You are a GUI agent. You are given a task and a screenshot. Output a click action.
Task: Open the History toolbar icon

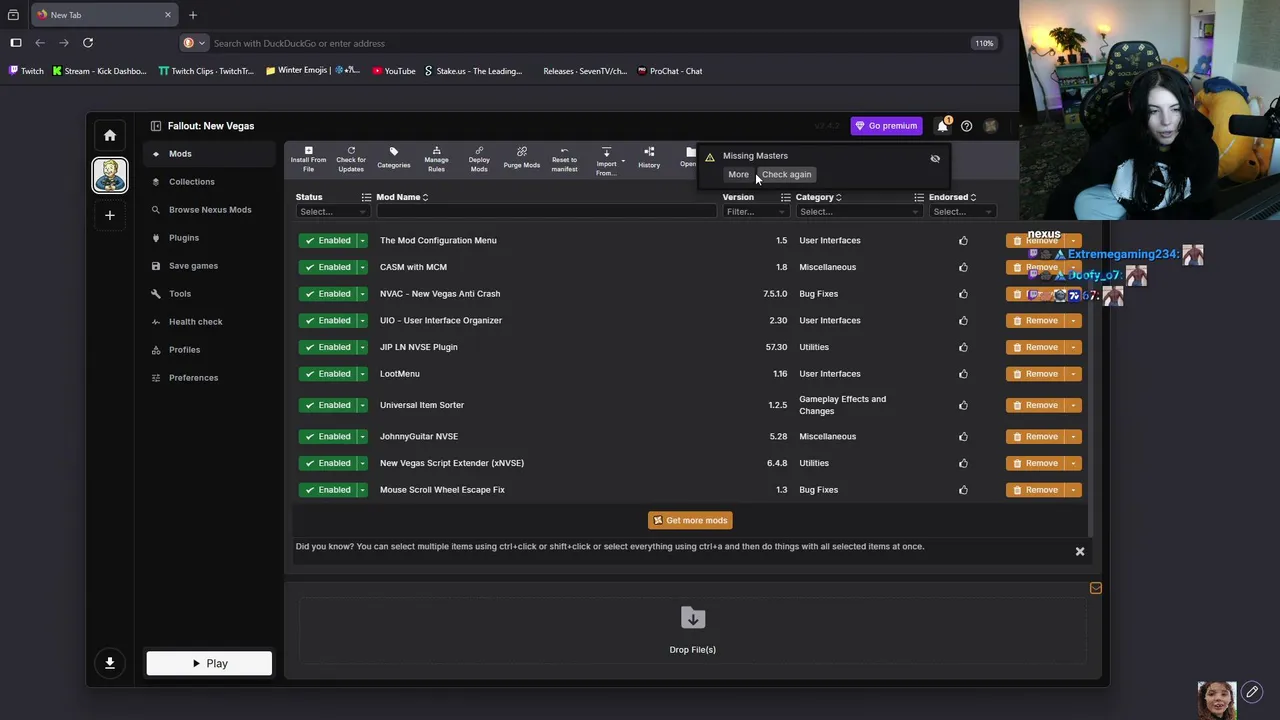[649, 158]
